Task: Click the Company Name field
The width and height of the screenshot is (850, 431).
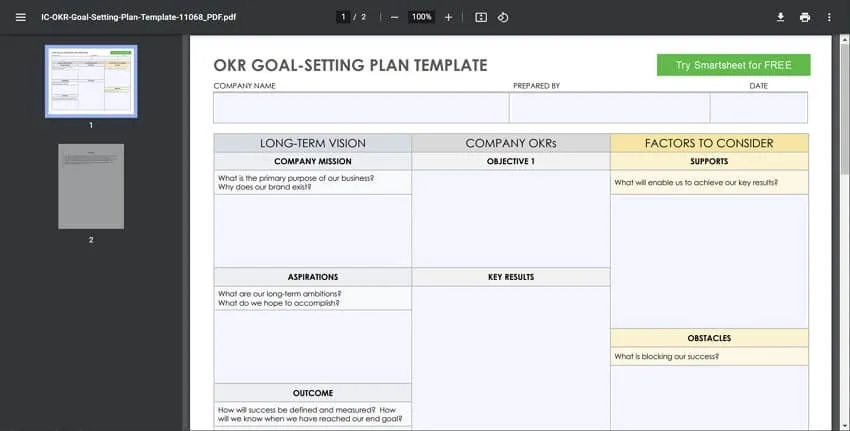Action: 360,108
